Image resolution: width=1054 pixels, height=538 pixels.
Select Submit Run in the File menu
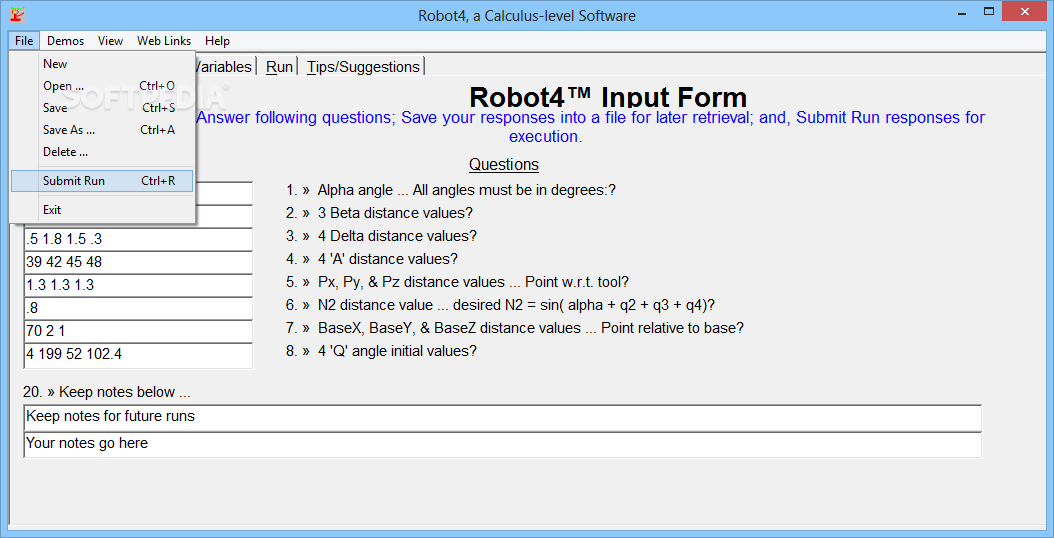(x=102, y=181)
